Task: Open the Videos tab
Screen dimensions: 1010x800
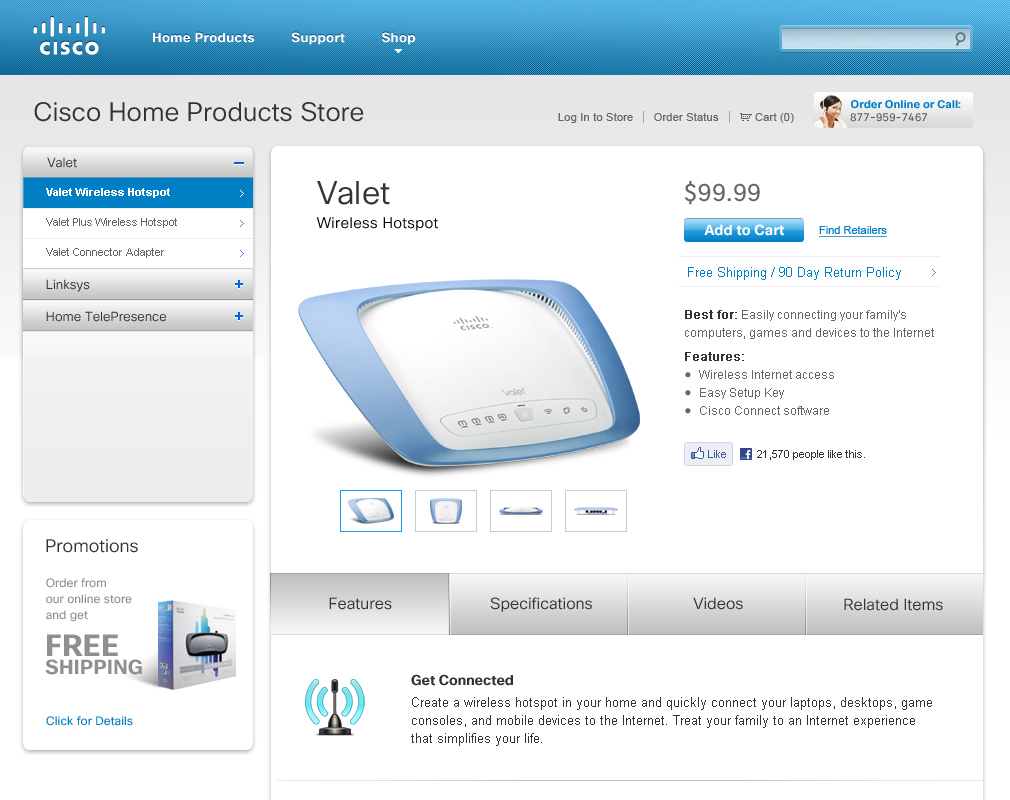Action: (717, 604)
